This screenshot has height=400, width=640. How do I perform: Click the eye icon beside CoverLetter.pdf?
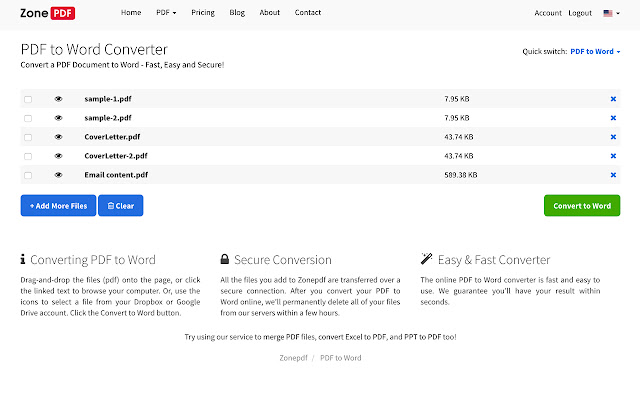pyautogui.click(x=58, y=137)
